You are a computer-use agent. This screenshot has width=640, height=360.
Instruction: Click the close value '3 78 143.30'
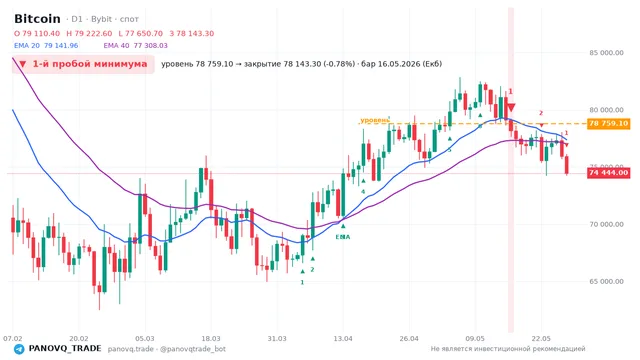point(192,33)
